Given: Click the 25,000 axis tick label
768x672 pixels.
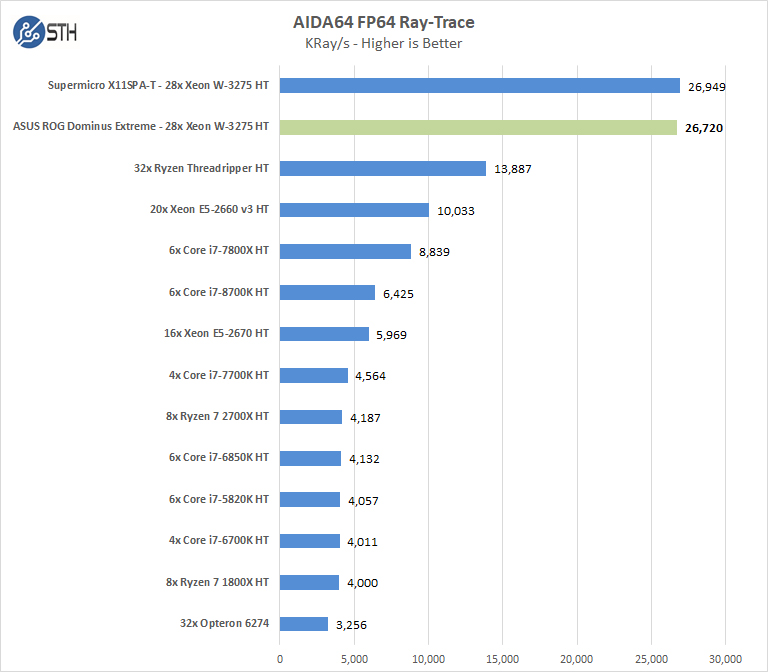Looking at the screenshot, I should [x=651, y=659].
